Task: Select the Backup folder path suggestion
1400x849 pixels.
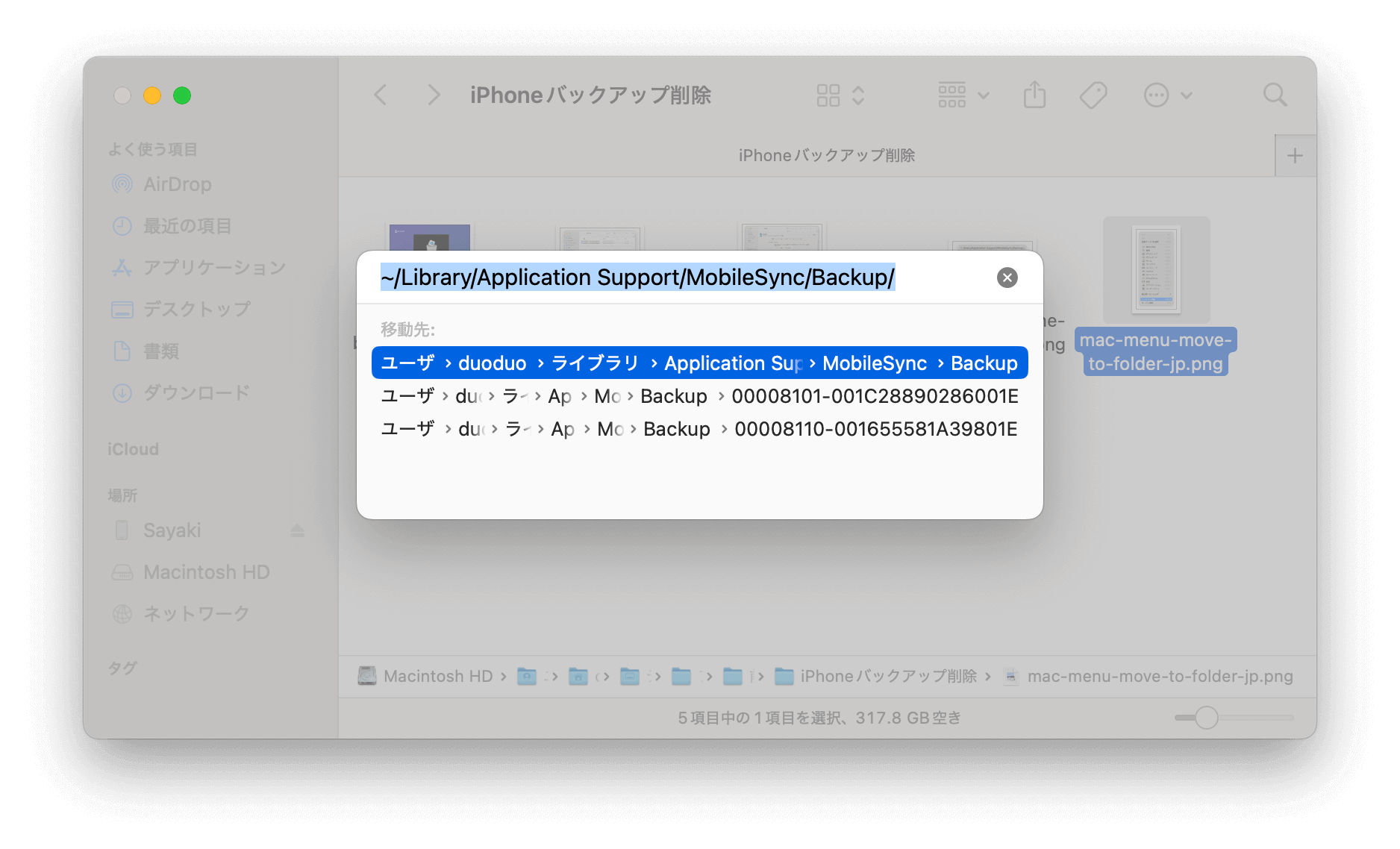Action: point(699,363)
